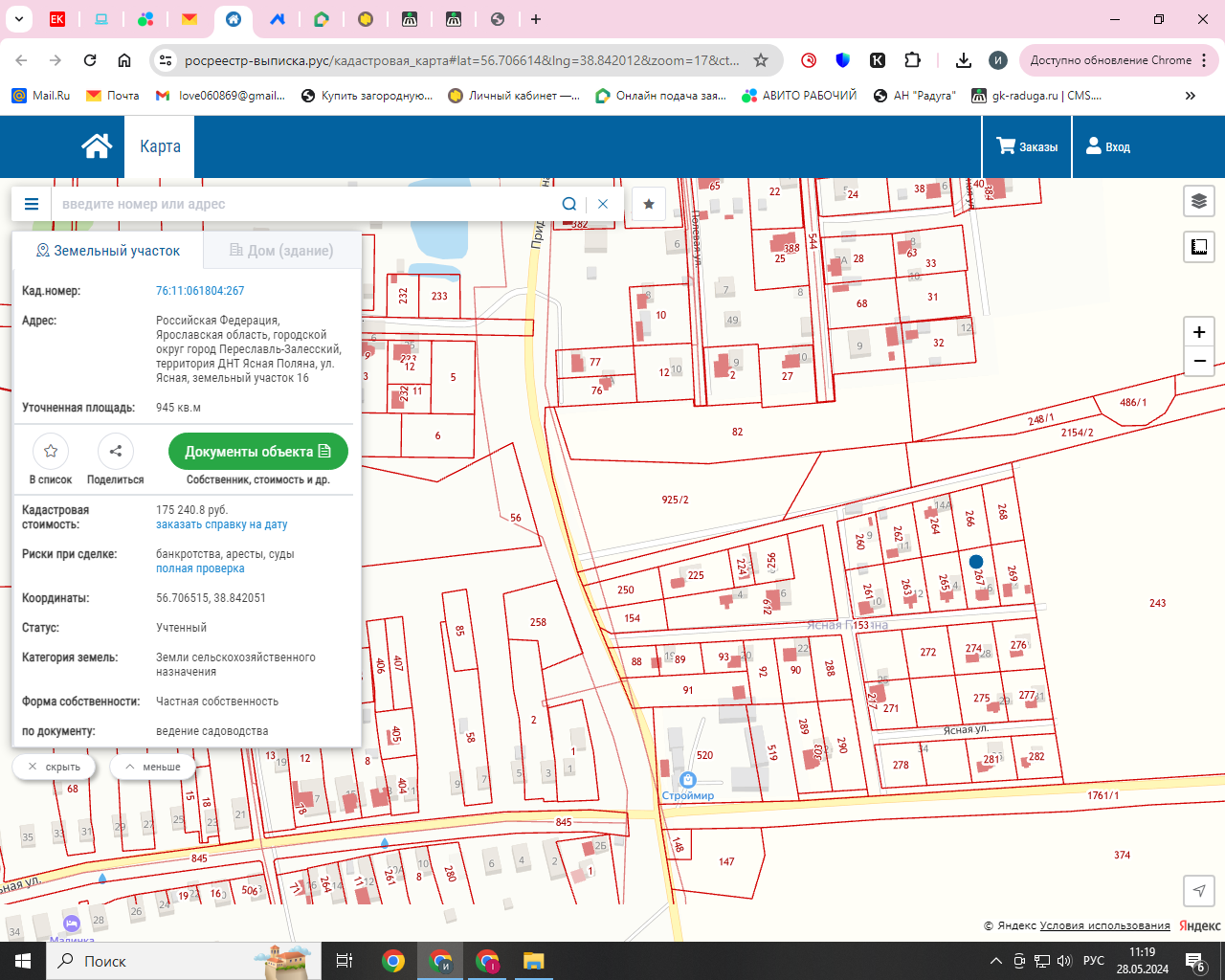Click into the address search input field
The height and width of the screenshot is (980, 1225).
[306, 204]
